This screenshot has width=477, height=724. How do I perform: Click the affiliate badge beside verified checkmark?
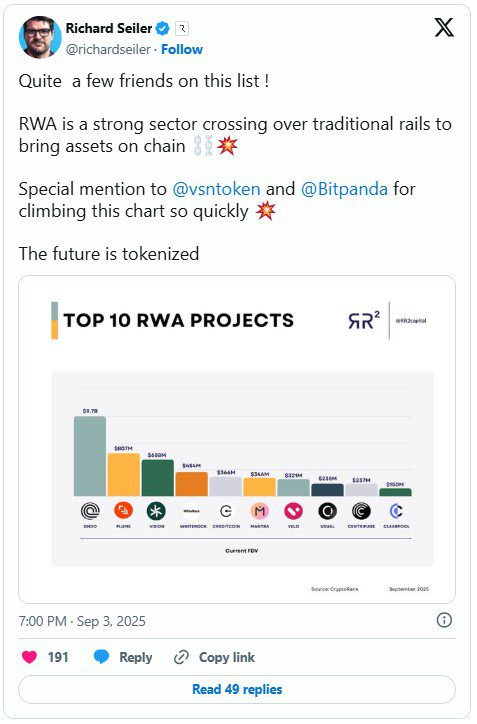(x=182, y=29)
